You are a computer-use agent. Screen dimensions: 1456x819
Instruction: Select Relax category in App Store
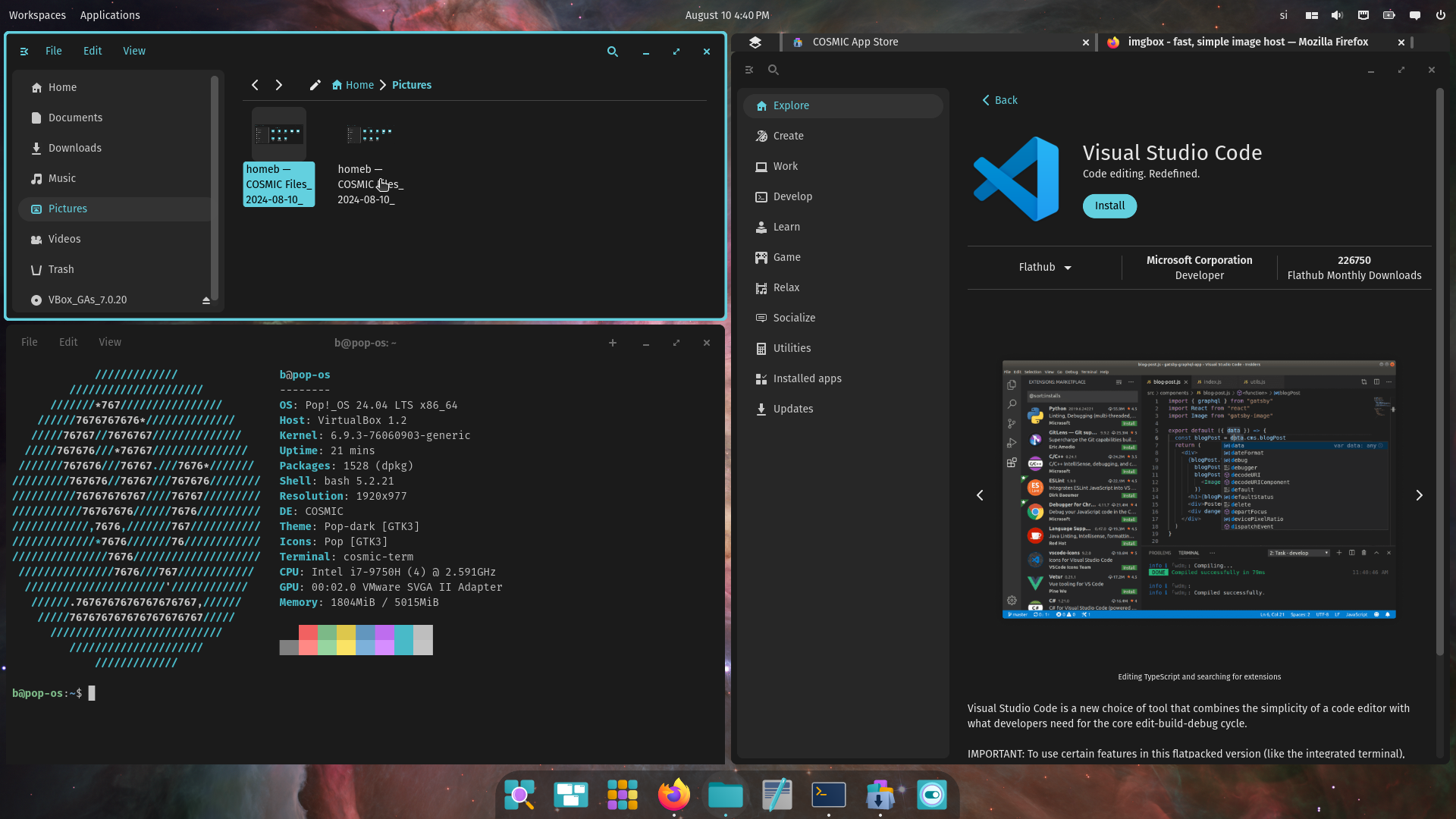click(843, 287)
